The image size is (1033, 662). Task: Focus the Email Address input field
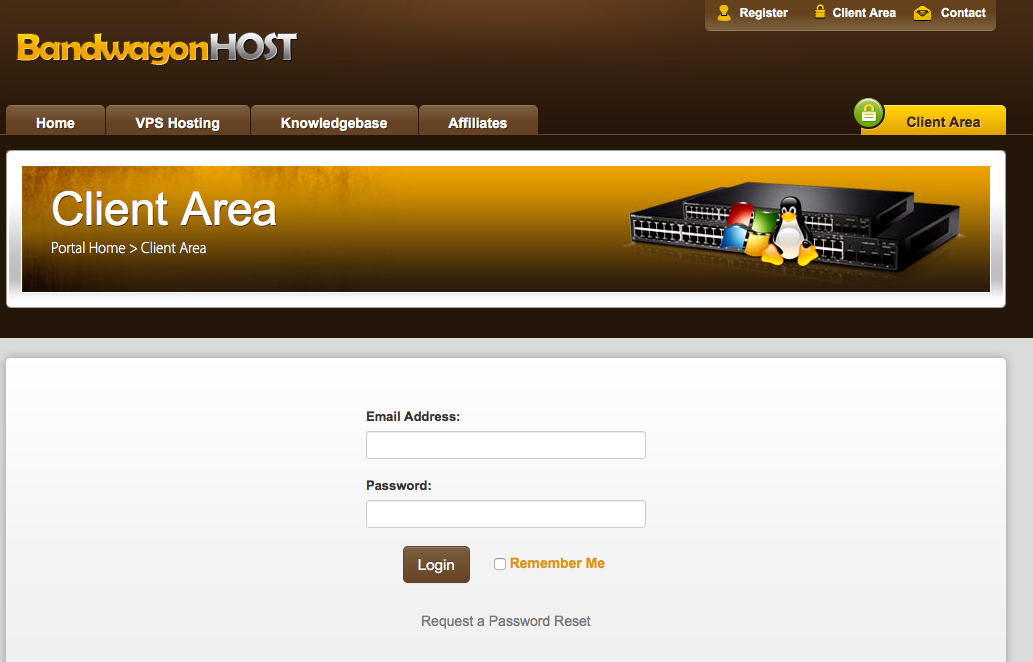click(x=506, y=445)
